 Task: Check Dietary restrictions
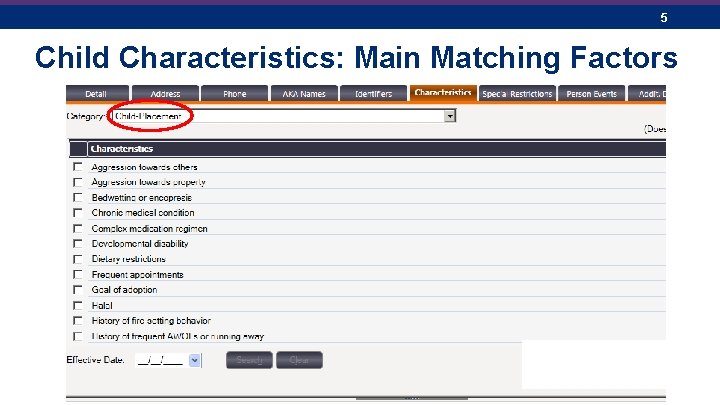tap(78, 259)
